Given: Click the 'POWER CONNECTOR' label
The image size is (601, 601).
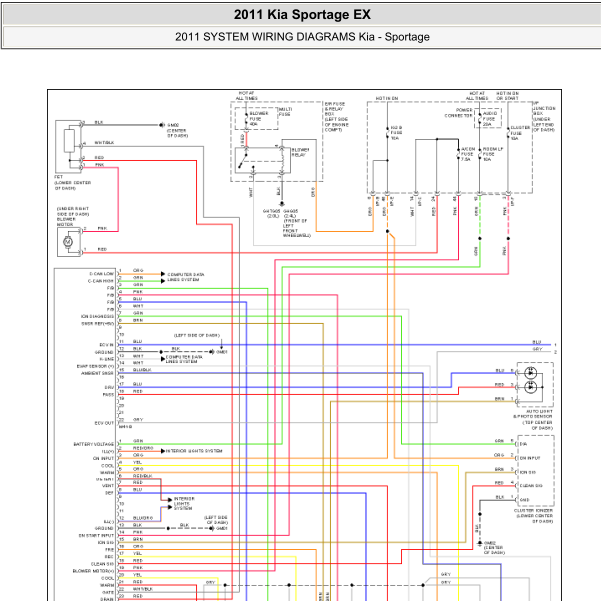Looking at the screenshot, I should tap(458, 113).
